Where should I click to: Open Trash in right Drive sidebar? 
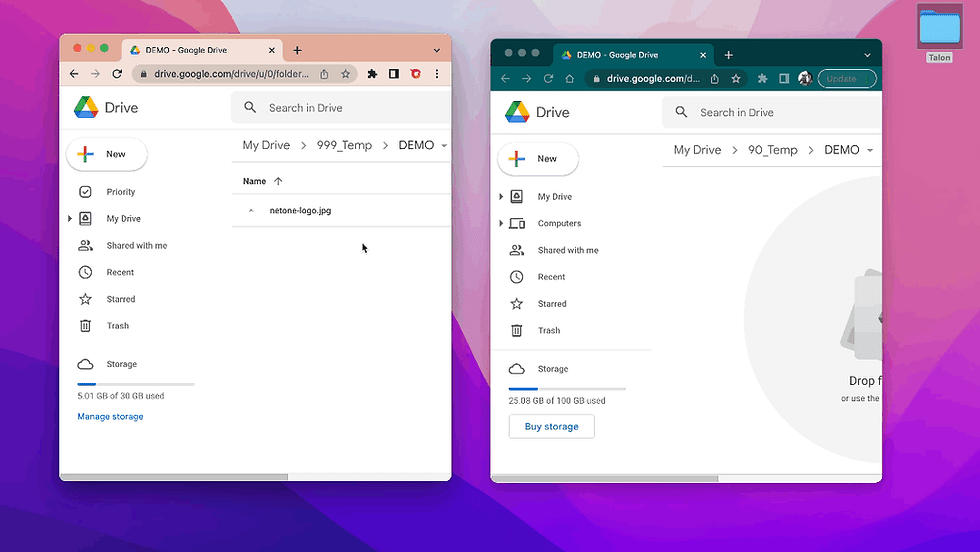click(x=549, y=331)
